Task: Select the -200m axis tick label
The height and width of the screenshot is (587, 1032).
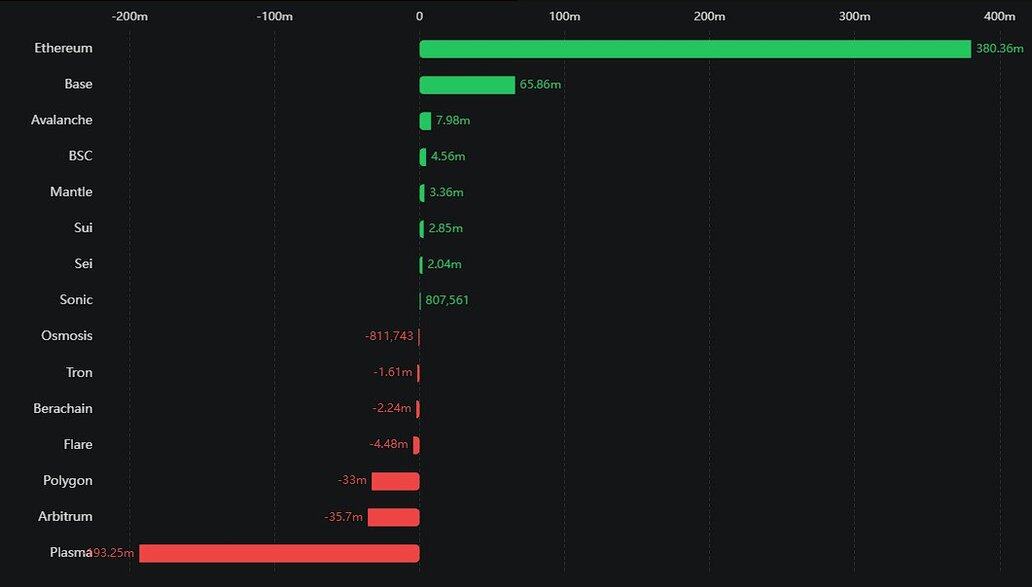Action: tap(129, 16)
